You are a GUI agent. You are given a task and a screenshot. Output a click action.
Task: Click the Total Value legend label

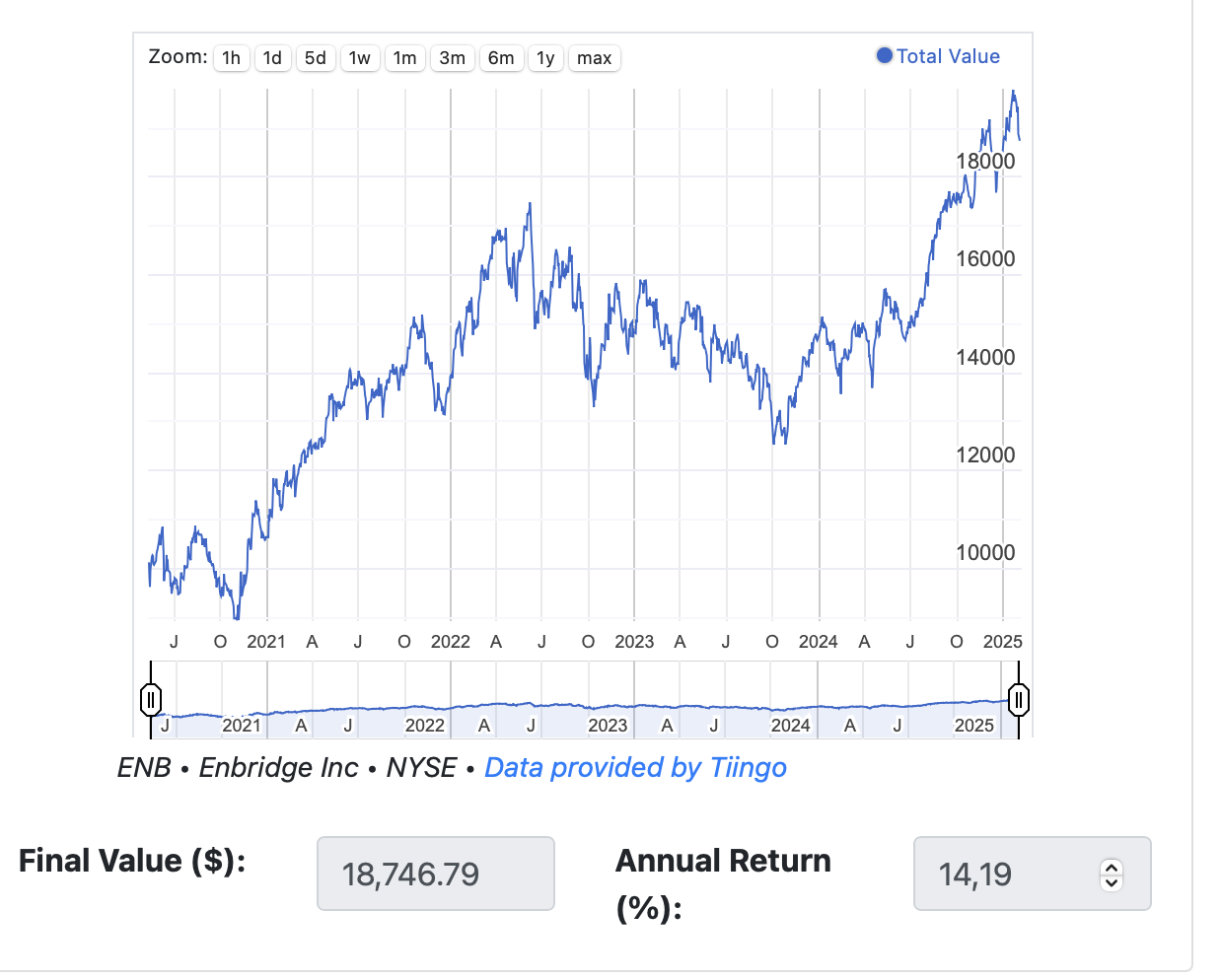coord(948,56)
